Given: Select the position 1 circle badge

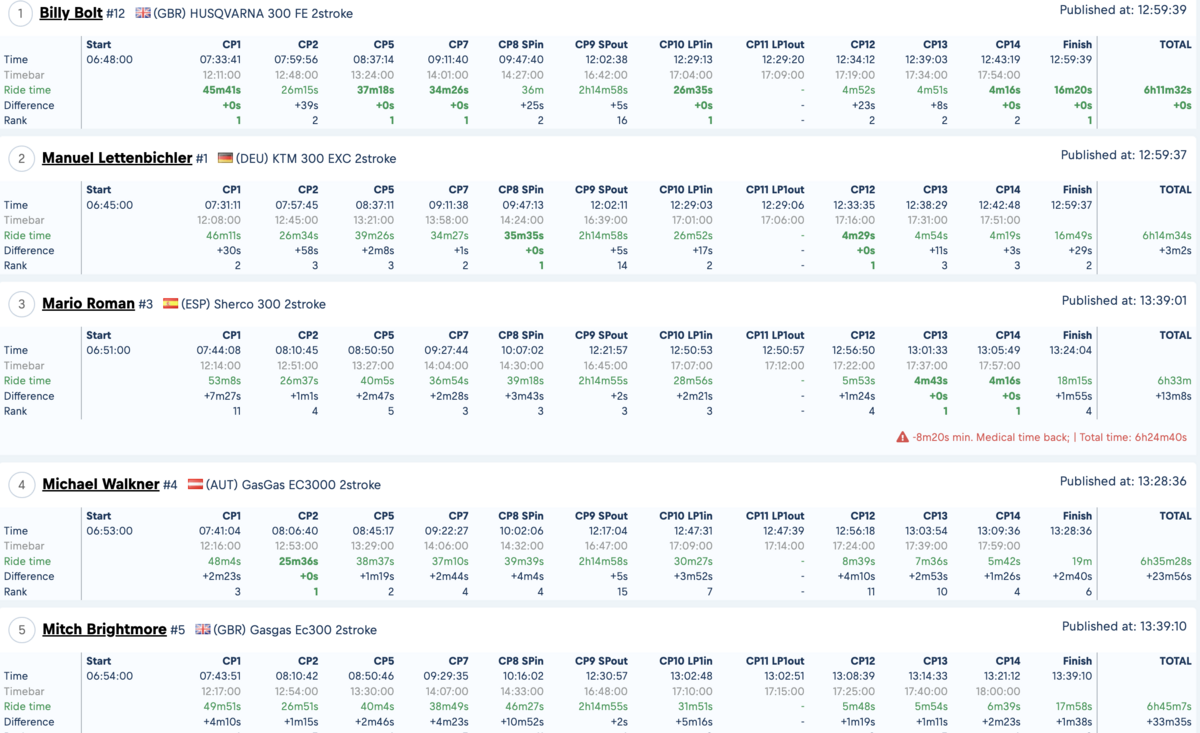Looking at the screenshot, I should tap(20, 14).
